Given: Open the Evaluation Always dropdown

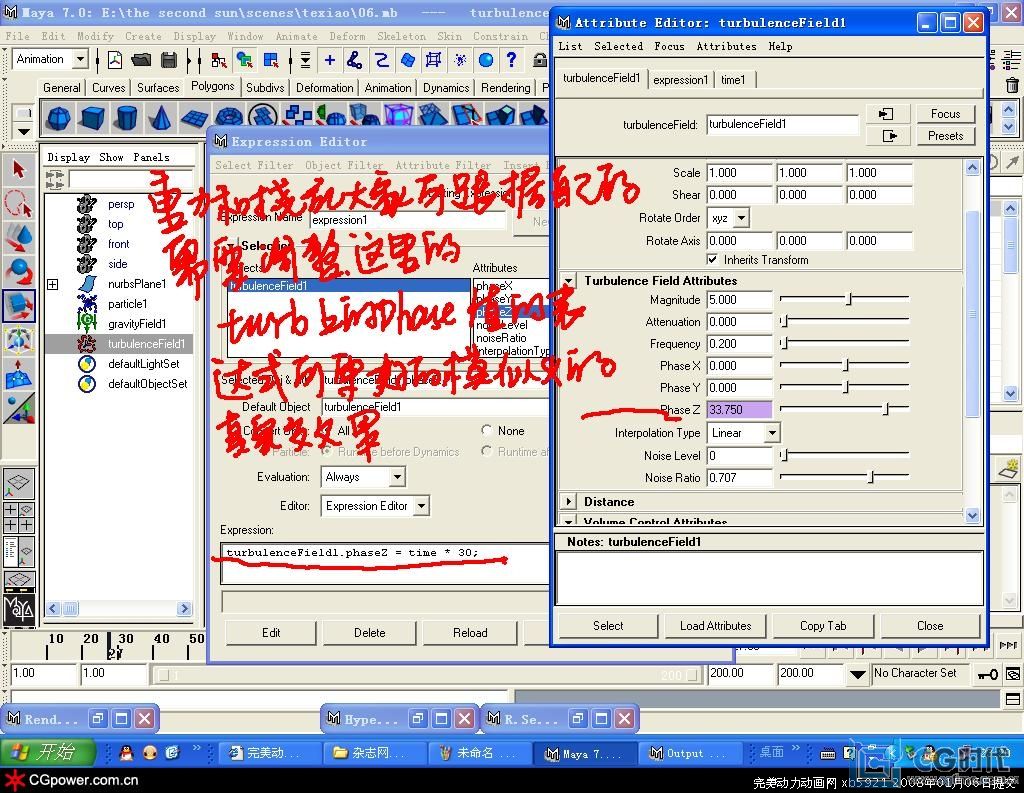Looking at the screenshot, I should click(x=397, y=477).
